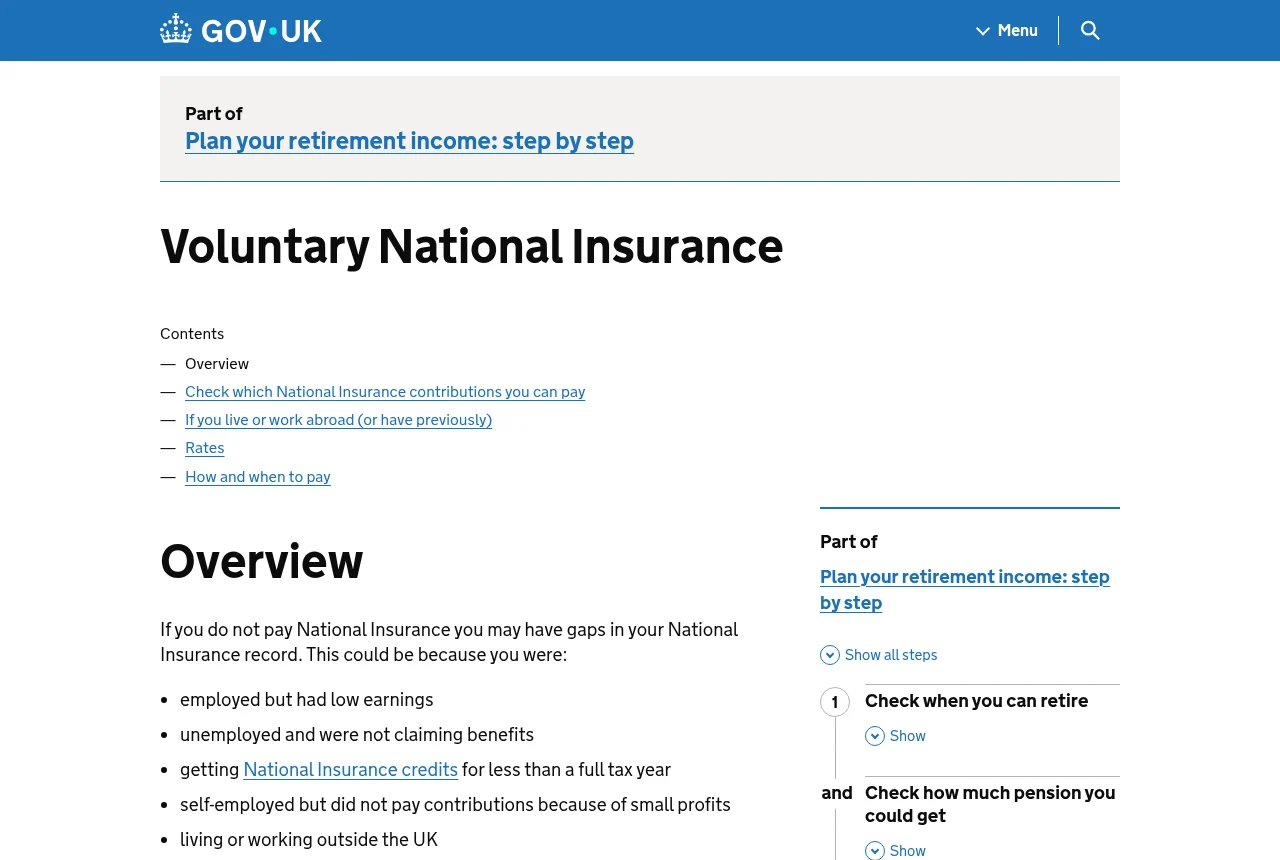1280x860 pixels.
Task: Click the GOV.UK wordmark text
Action: point(261,31)
